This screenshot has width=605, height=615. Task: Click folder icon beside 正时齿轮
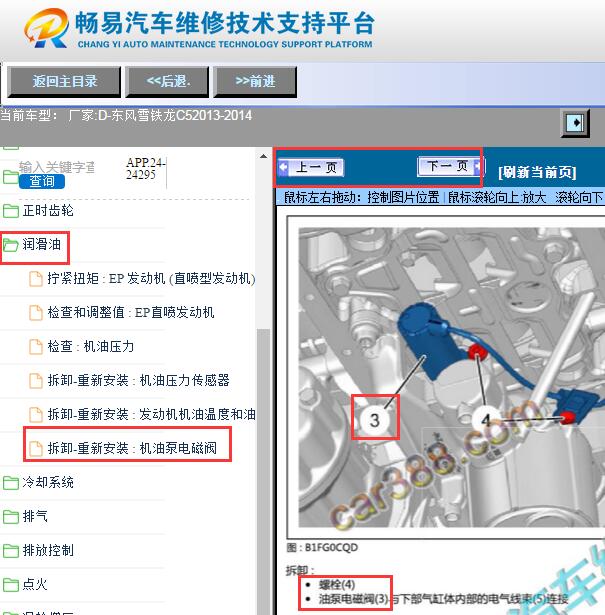pyautogui.click(x=11, y=211)
